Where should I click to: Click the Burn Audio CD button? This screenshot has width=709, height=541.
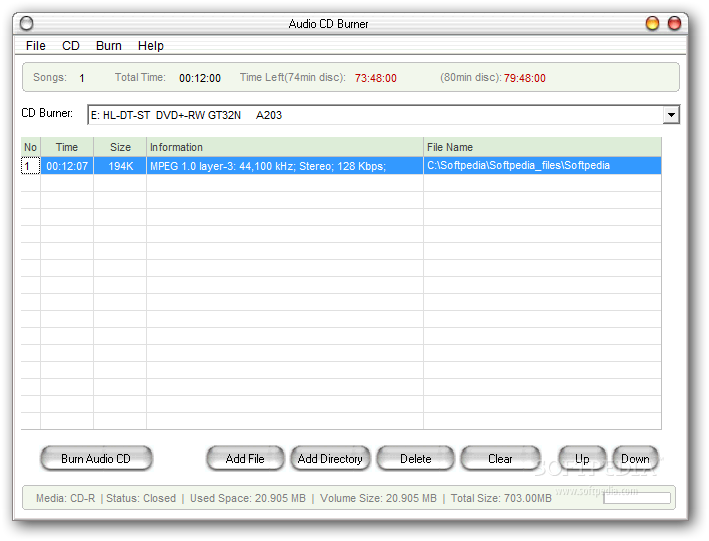[96, 459]
